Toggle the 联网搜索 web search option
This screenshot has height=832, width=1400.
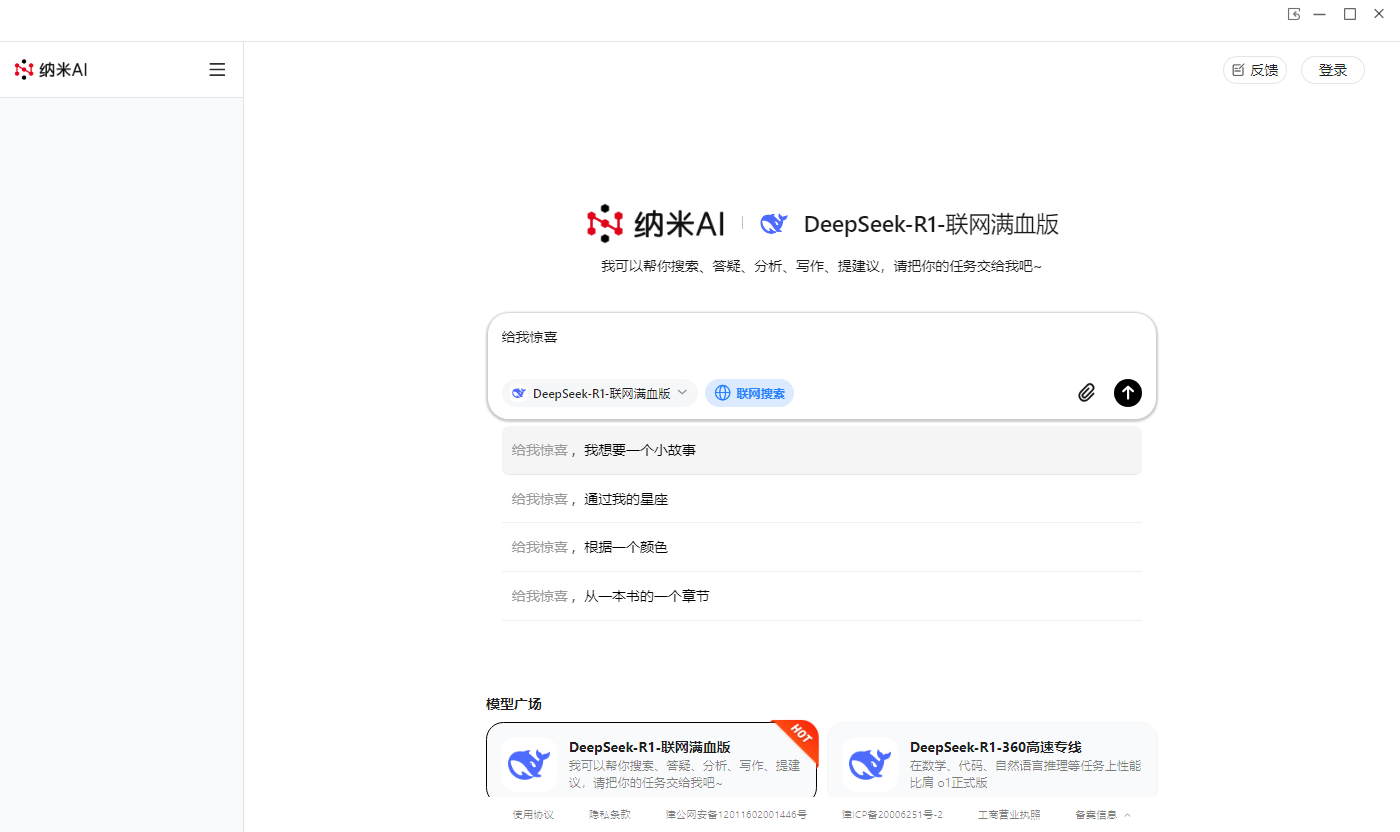point(749,393)
